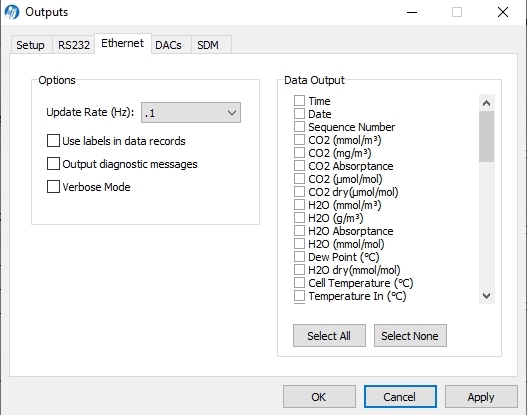Click the data list scroll up arrow
The width and height of the screenshot is (527, 415).
486,103
